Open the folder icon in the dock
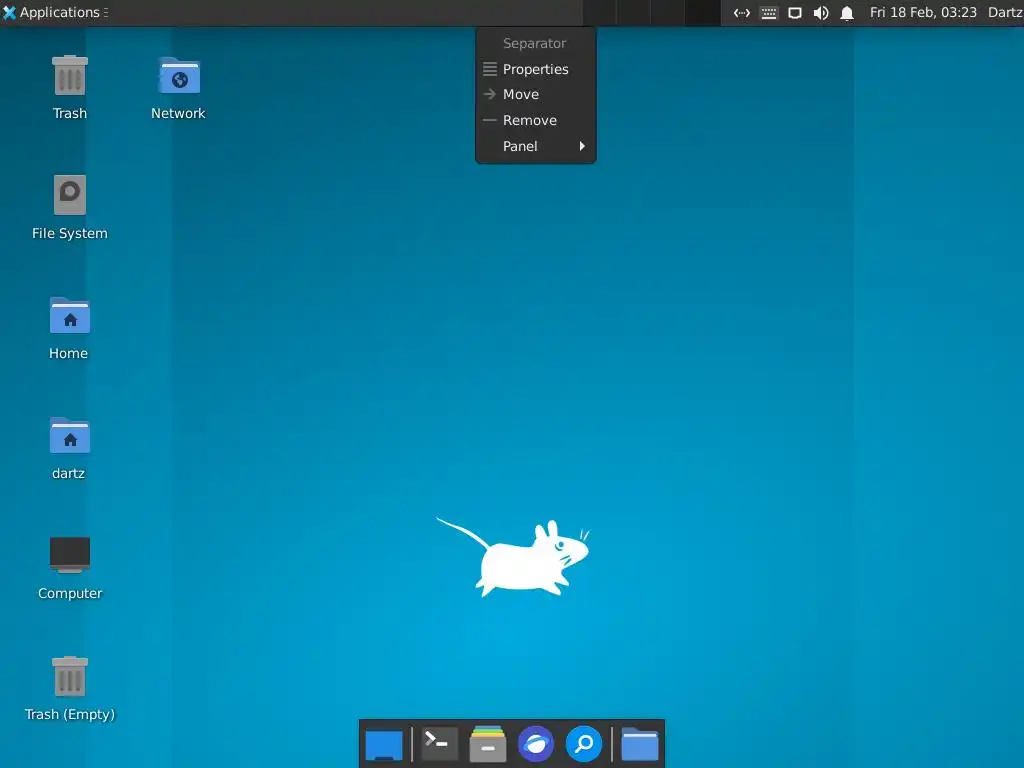 (x=639, y=744)
